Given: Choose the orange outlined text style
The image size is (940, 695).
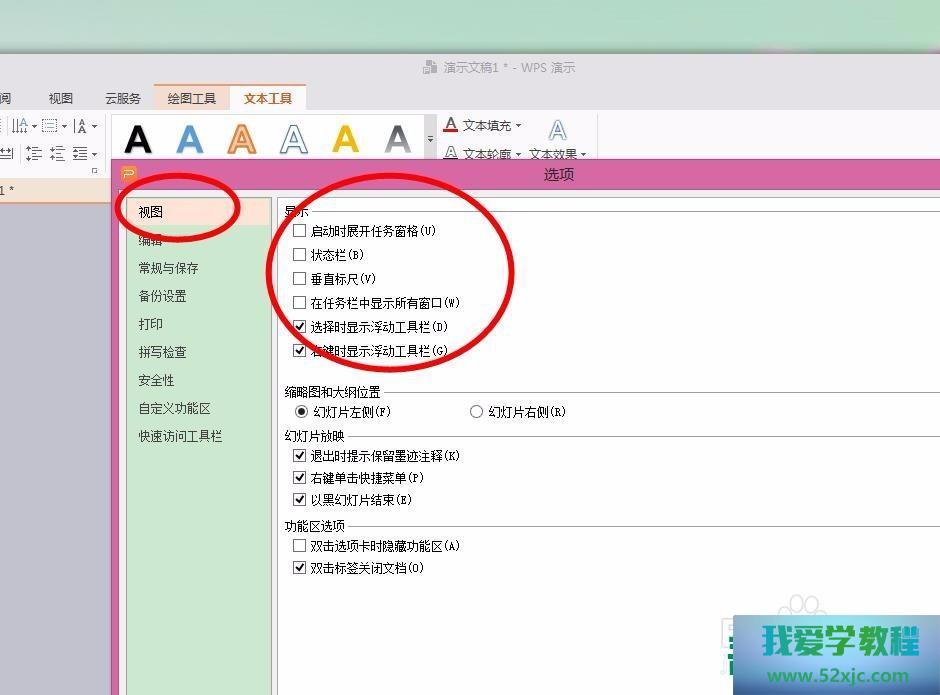Looking at the screenshot, I should 242,138.
